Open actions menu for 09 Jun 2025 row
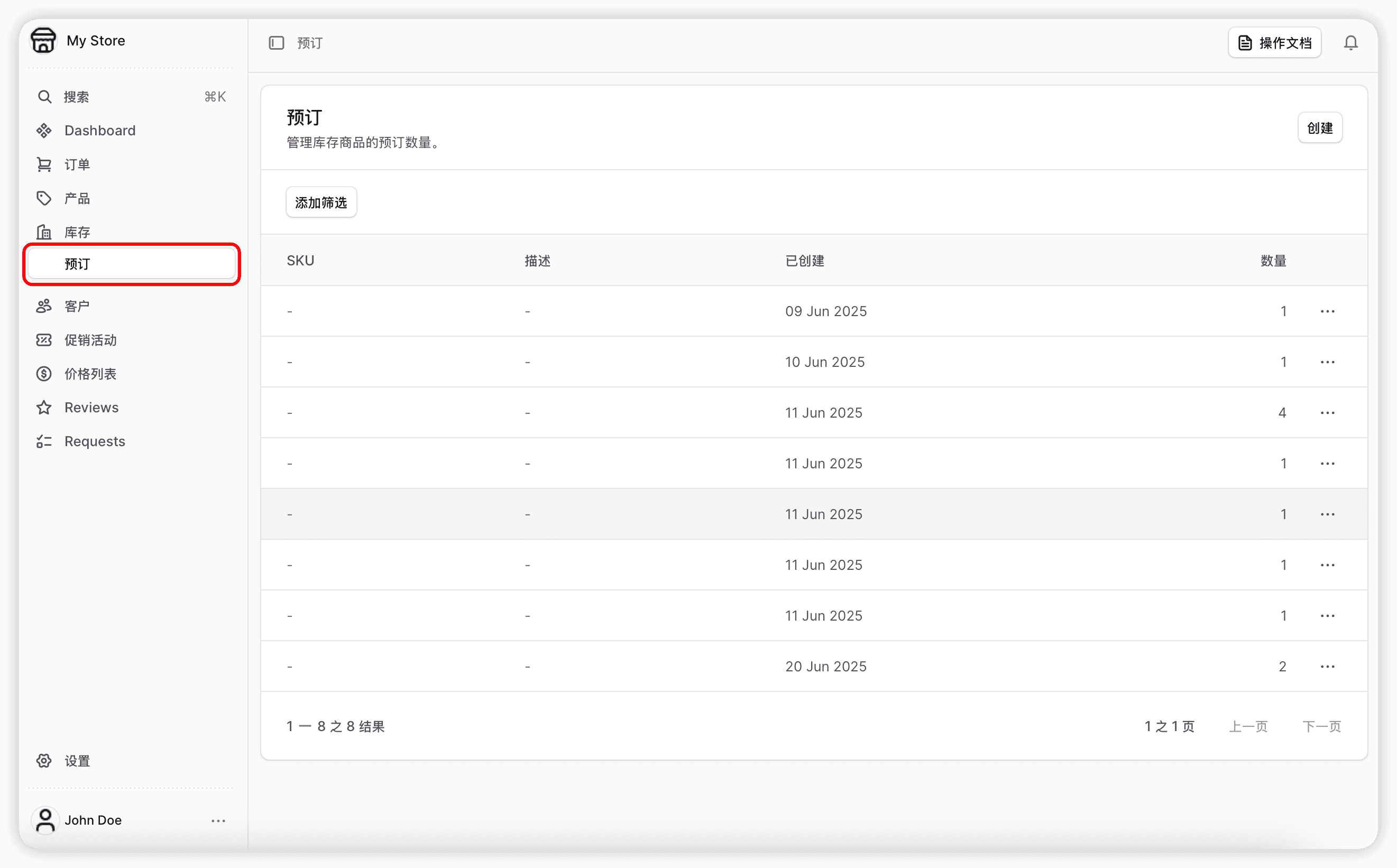Screen dimensions: 1397x868 click(1327, 311)
